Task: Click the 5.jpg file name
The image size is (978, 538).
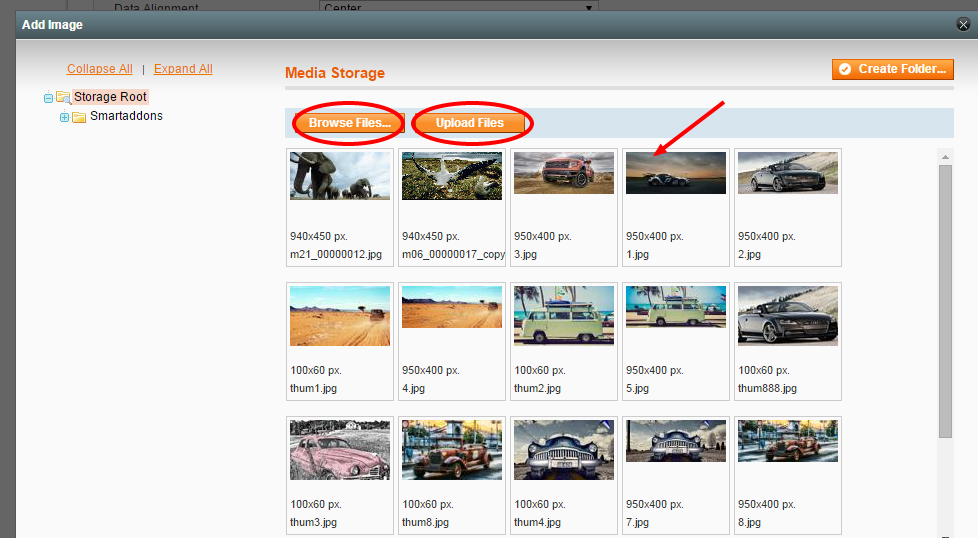Action: (637, 388)
